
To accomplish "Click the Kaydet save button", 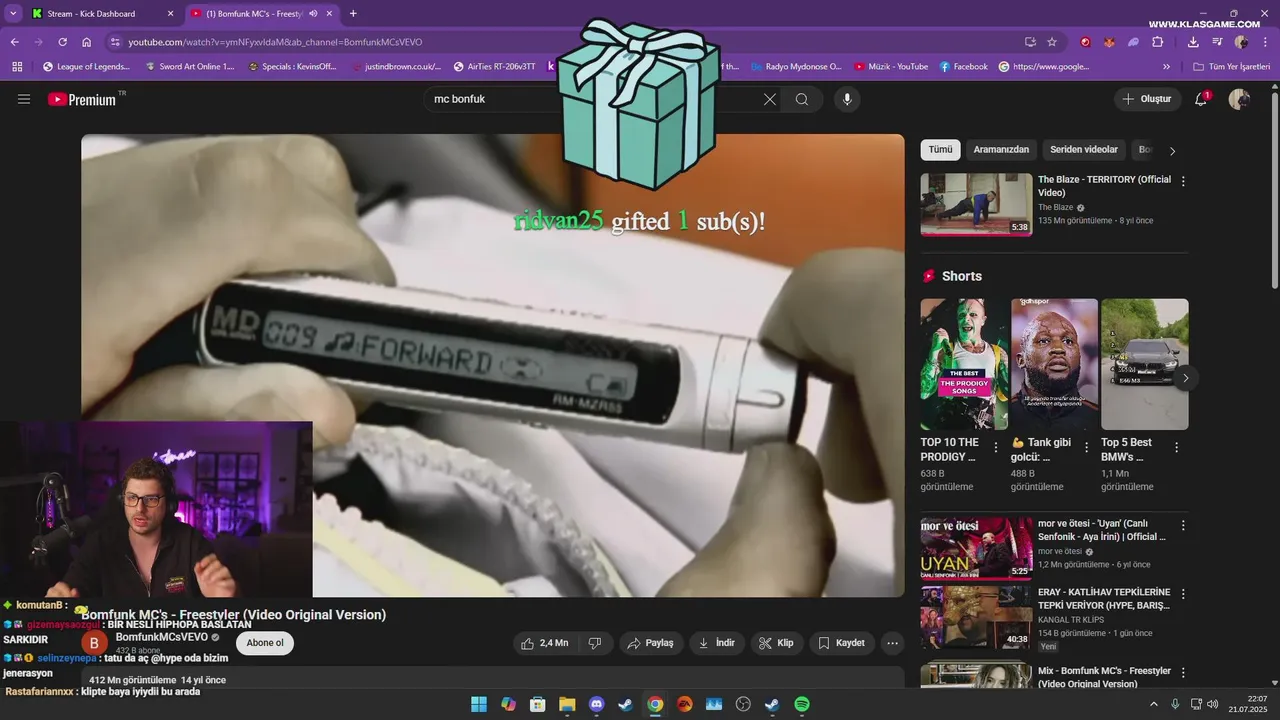I will [x=842, y=643].
